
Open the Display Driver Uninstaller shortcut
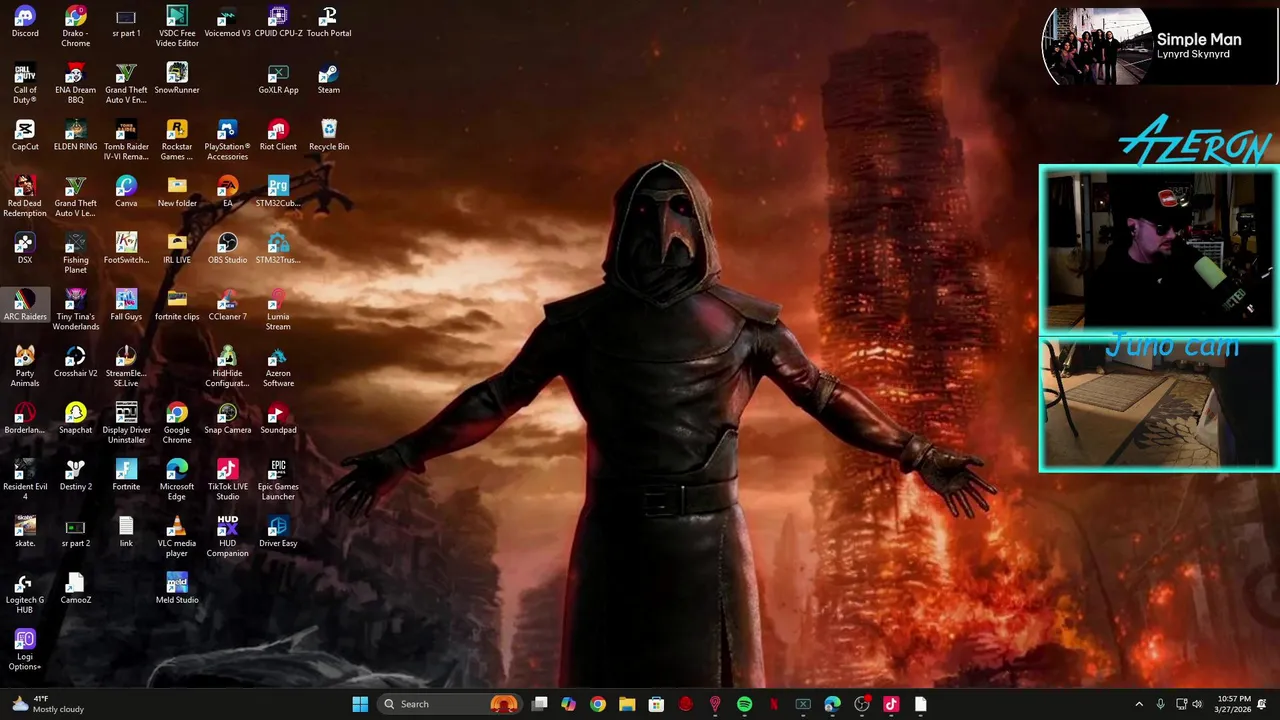pyautogui.click(x=126, y=424)
